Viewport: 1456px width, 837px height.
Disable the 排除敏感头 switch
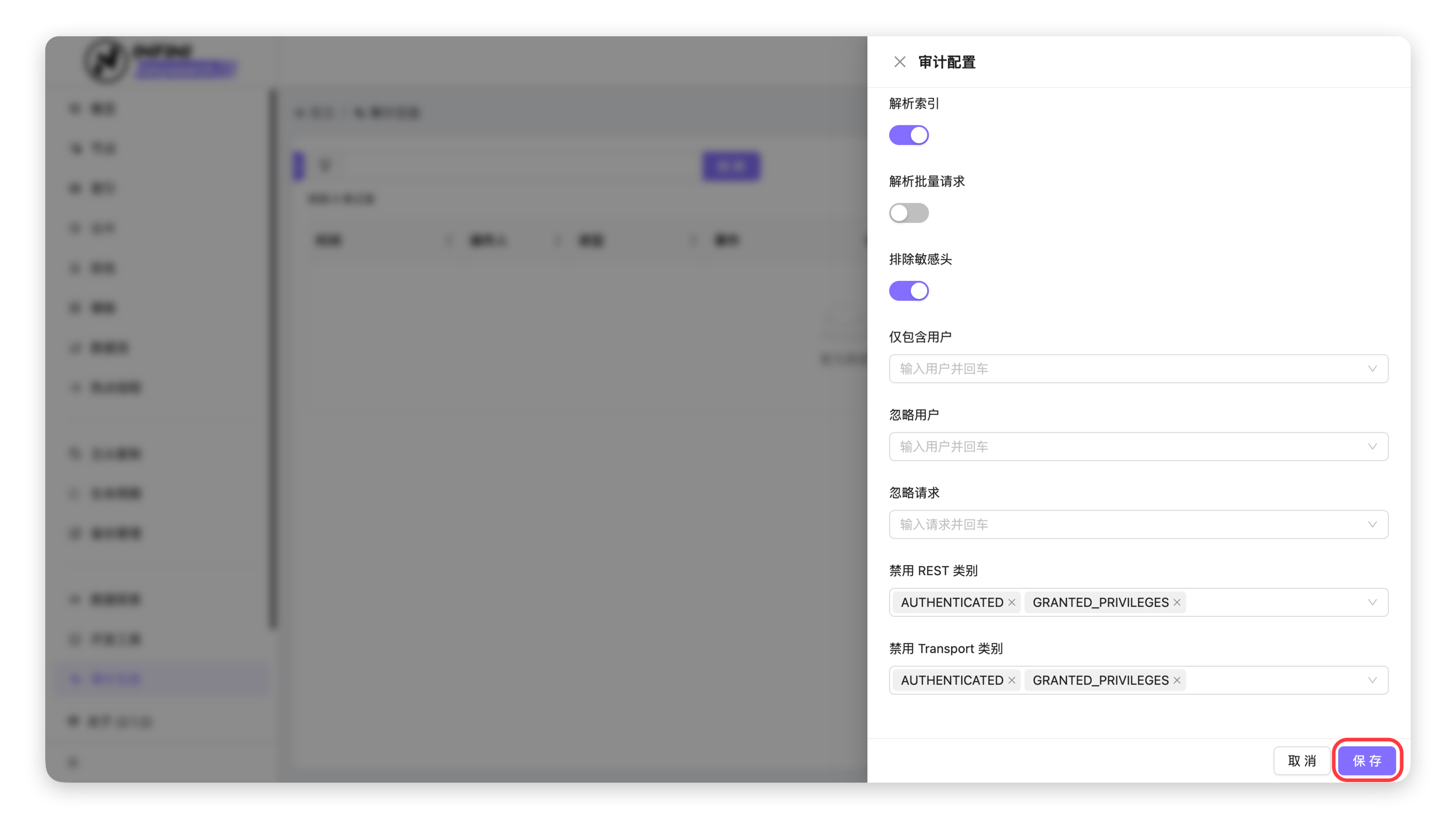coord(909,291)
